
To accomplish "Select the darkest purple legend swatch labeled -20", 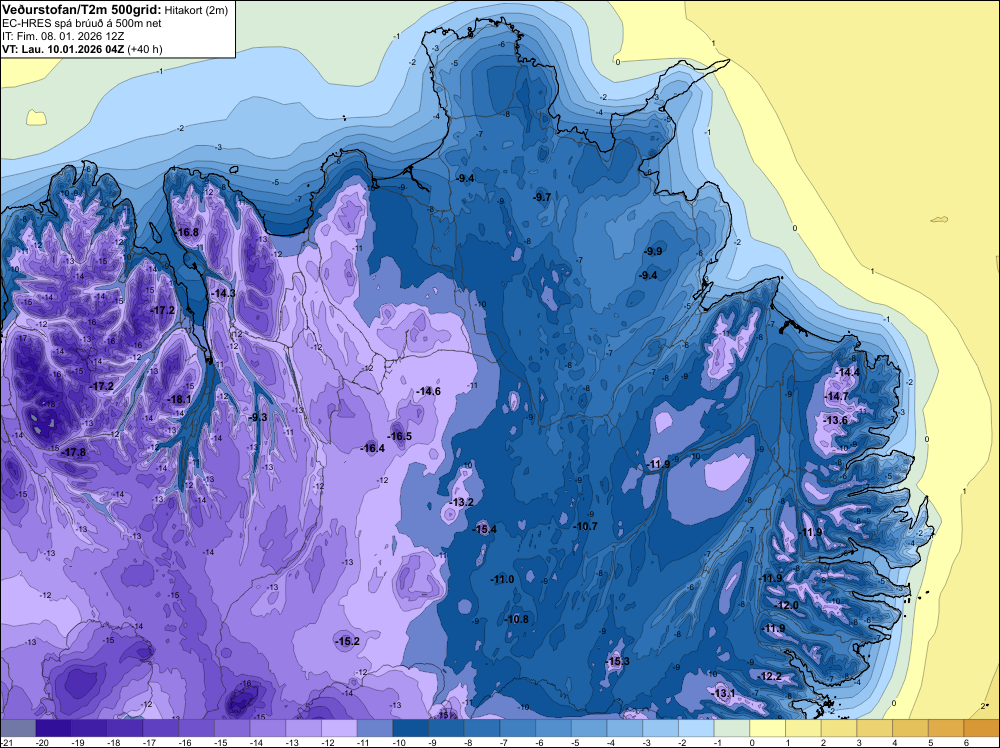I will coord(54,728).
